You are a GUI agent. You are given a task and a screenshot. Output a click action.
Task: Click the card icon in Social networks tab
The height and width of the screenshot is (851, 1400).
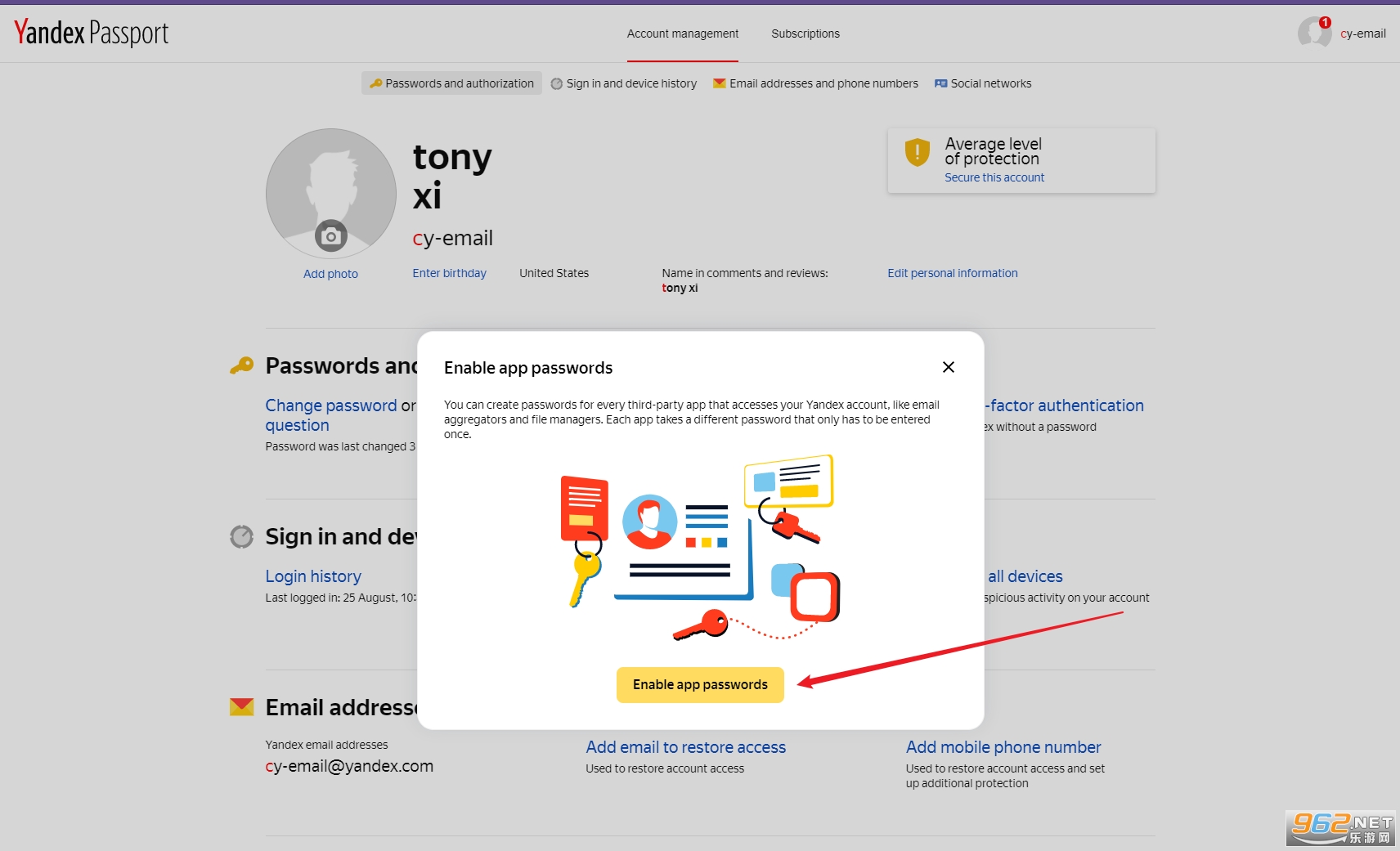[940, 83]
